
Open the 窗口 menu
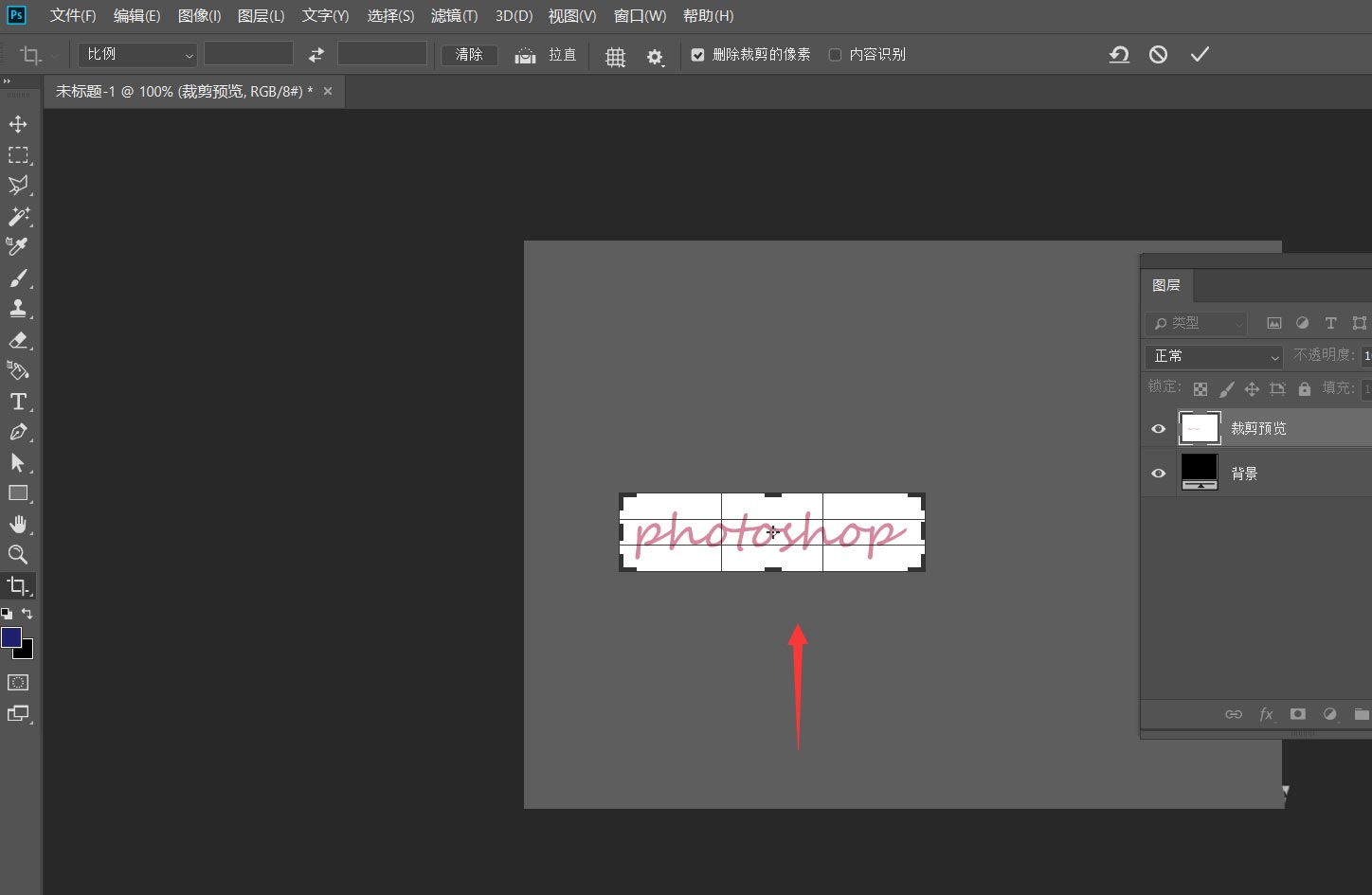coord(640,16)
